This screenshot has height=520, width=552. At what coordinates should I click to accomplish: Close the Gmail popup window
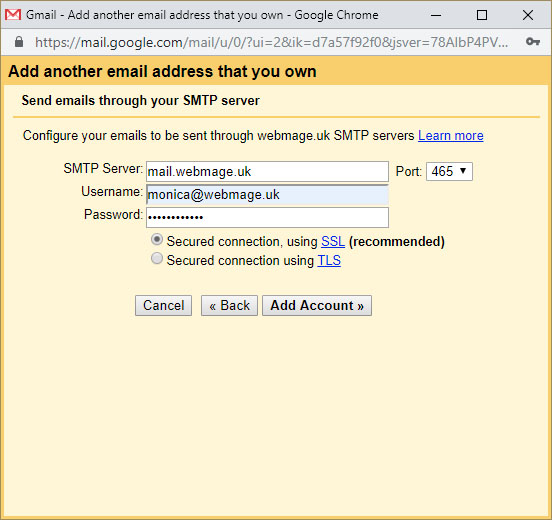tap(528, 15)
